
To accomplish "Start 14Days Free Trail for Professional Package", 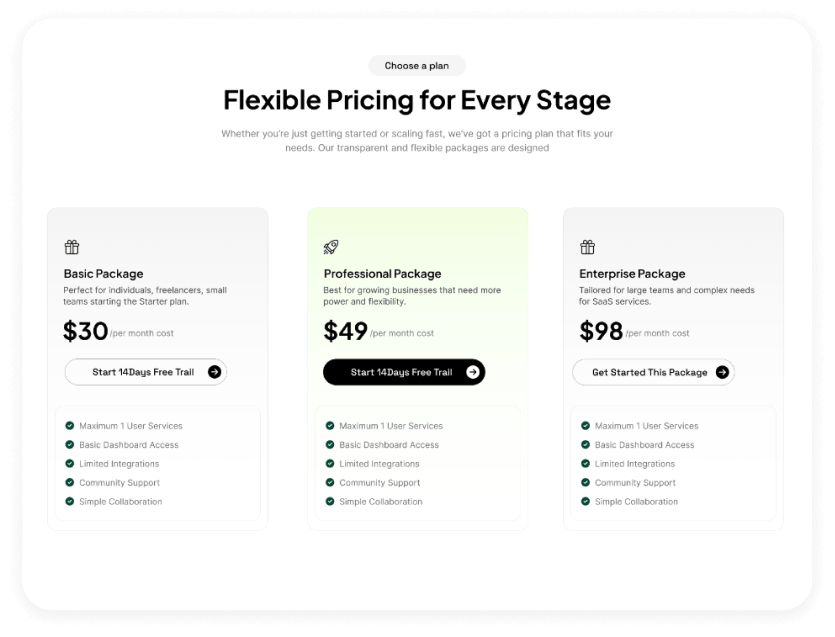I will pyautogui.click(x=401, y=372).
